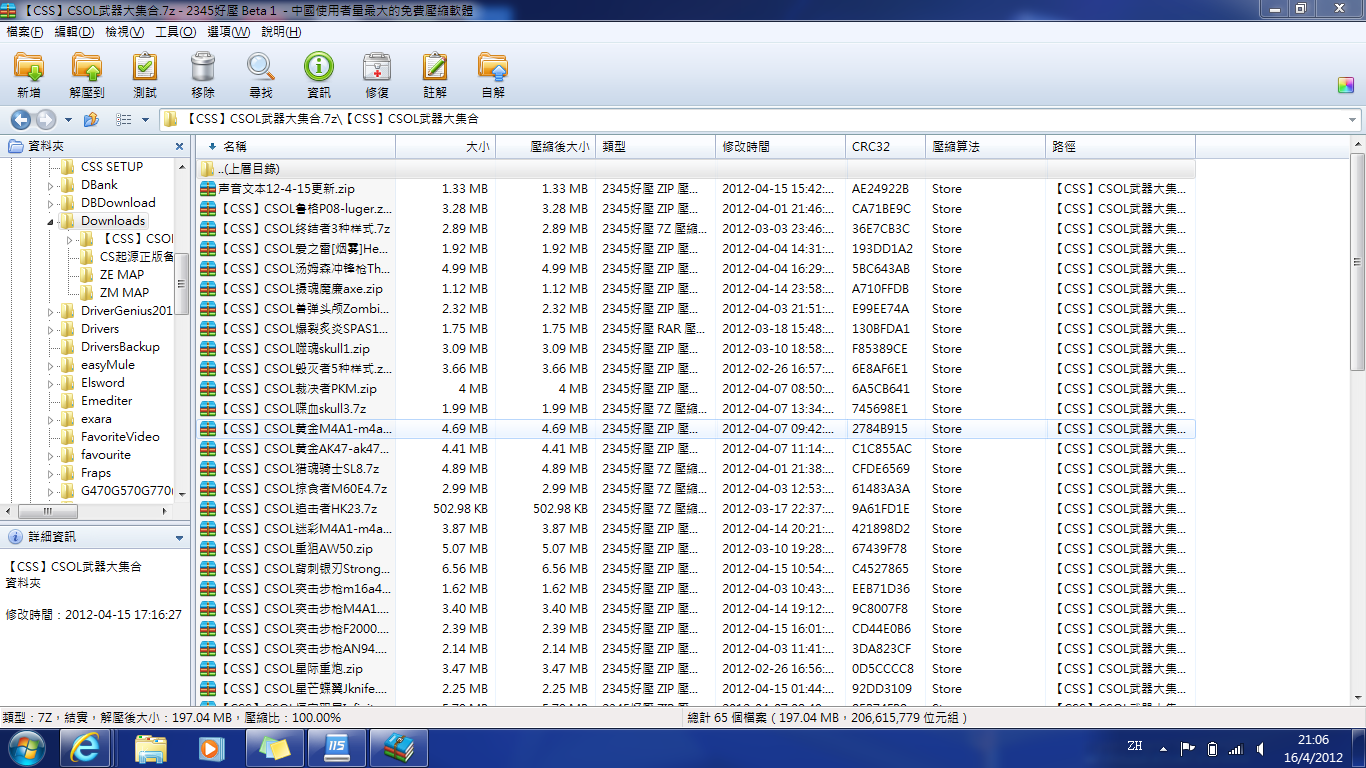1366x768 pixels.
Task: Select file 【CSS】CSOL重狙AW50.zip
Action: point(696,548)
